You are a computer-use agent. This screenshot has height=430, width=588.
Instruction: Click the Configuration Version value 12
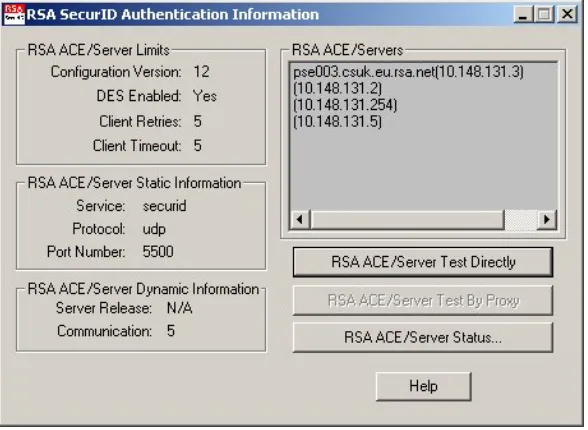tap(201, 72)
